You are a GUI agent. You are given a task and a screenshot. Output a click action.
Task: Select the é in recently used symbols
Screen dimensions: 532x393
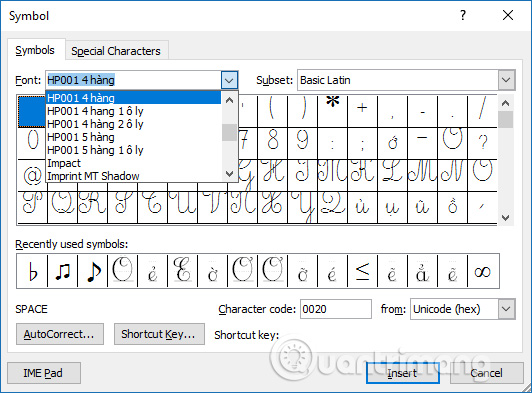pos(332,271)
